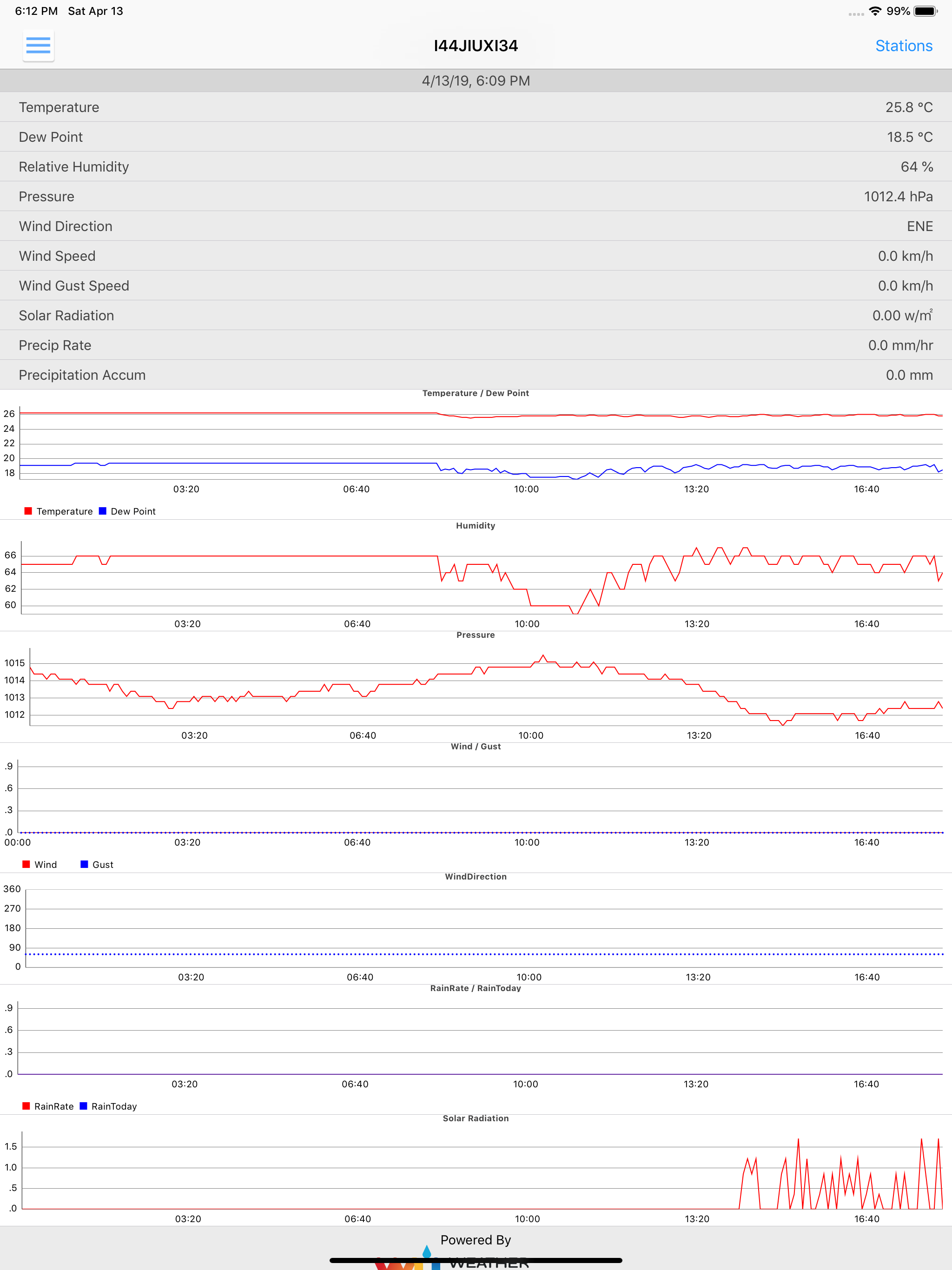Tap the battery status icon

[x=926, y=11]
